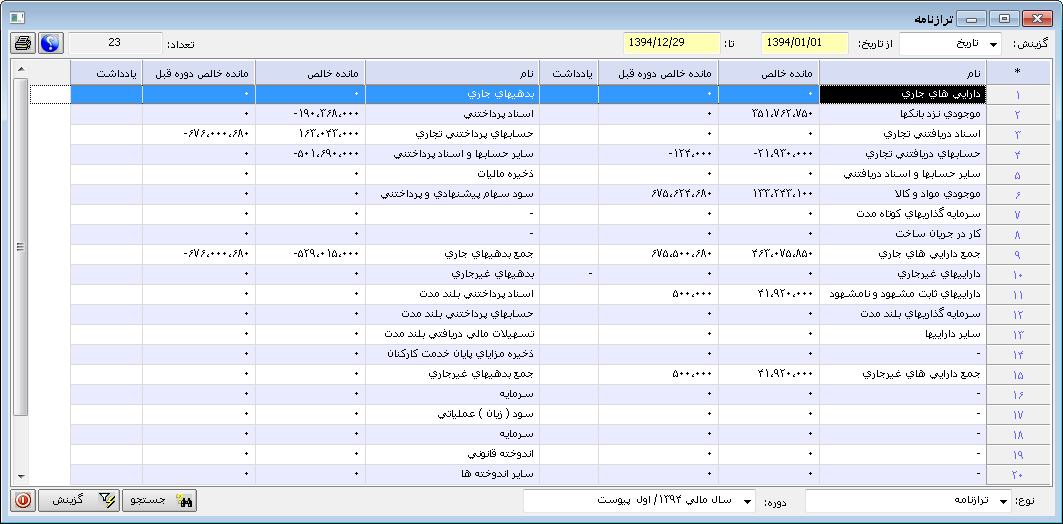This screenshot has width=1063, height=524.
Task: Select the موجودي مواد و كالا cell
Action: (902, 195)
